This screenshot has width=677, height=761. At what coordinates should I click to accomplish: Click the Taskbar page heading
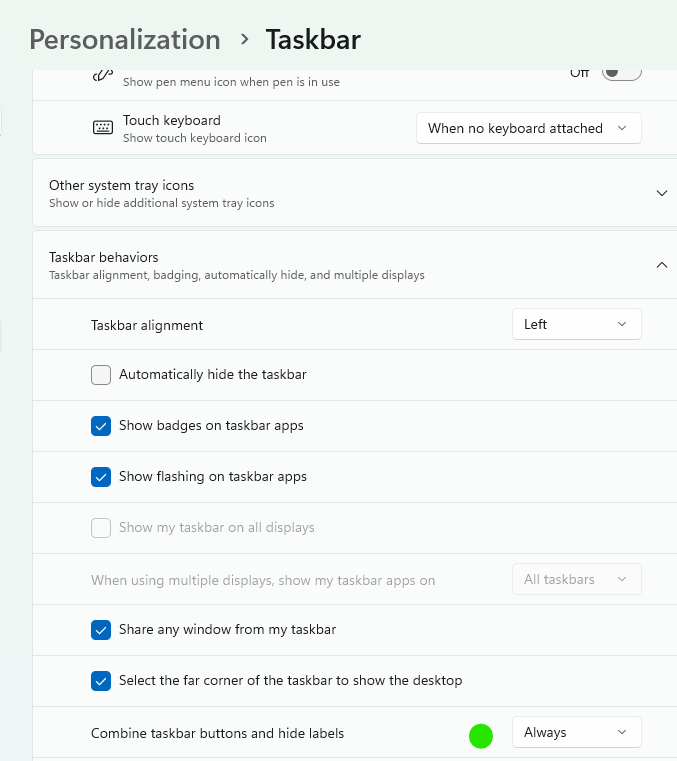(313, 40)
